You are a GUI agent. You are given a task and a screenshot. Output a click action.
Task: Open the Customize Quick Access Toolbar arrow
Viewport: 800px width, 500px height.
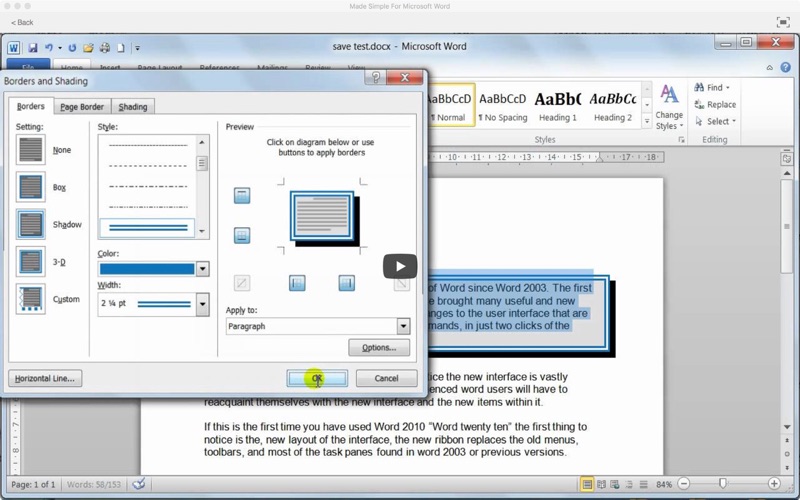click(137, 48)
